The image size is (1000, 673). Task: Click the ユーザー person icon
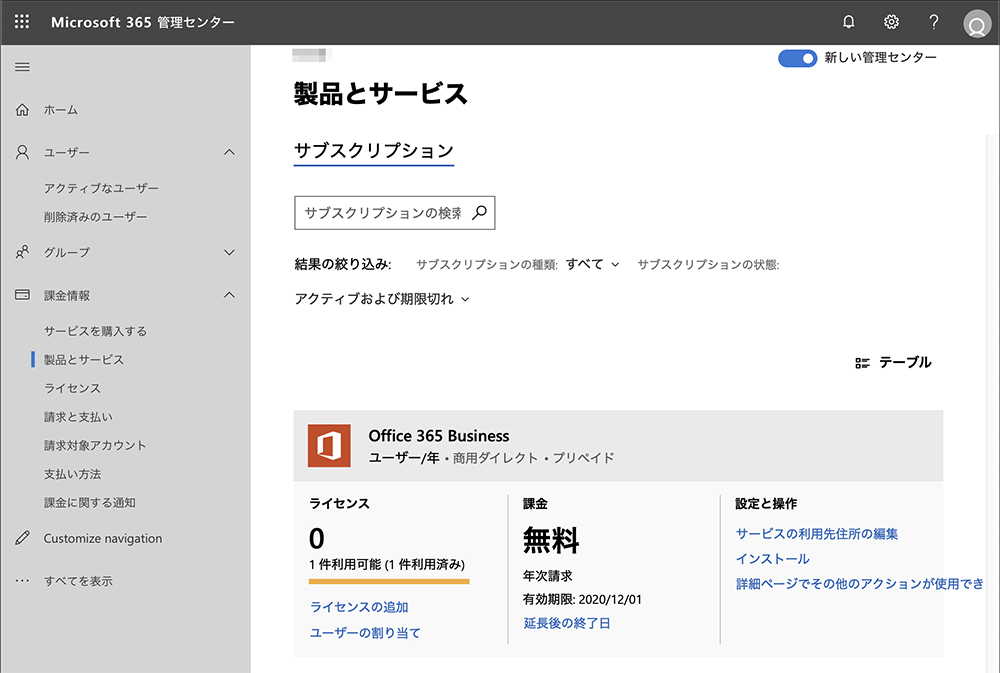coord(22,152)
